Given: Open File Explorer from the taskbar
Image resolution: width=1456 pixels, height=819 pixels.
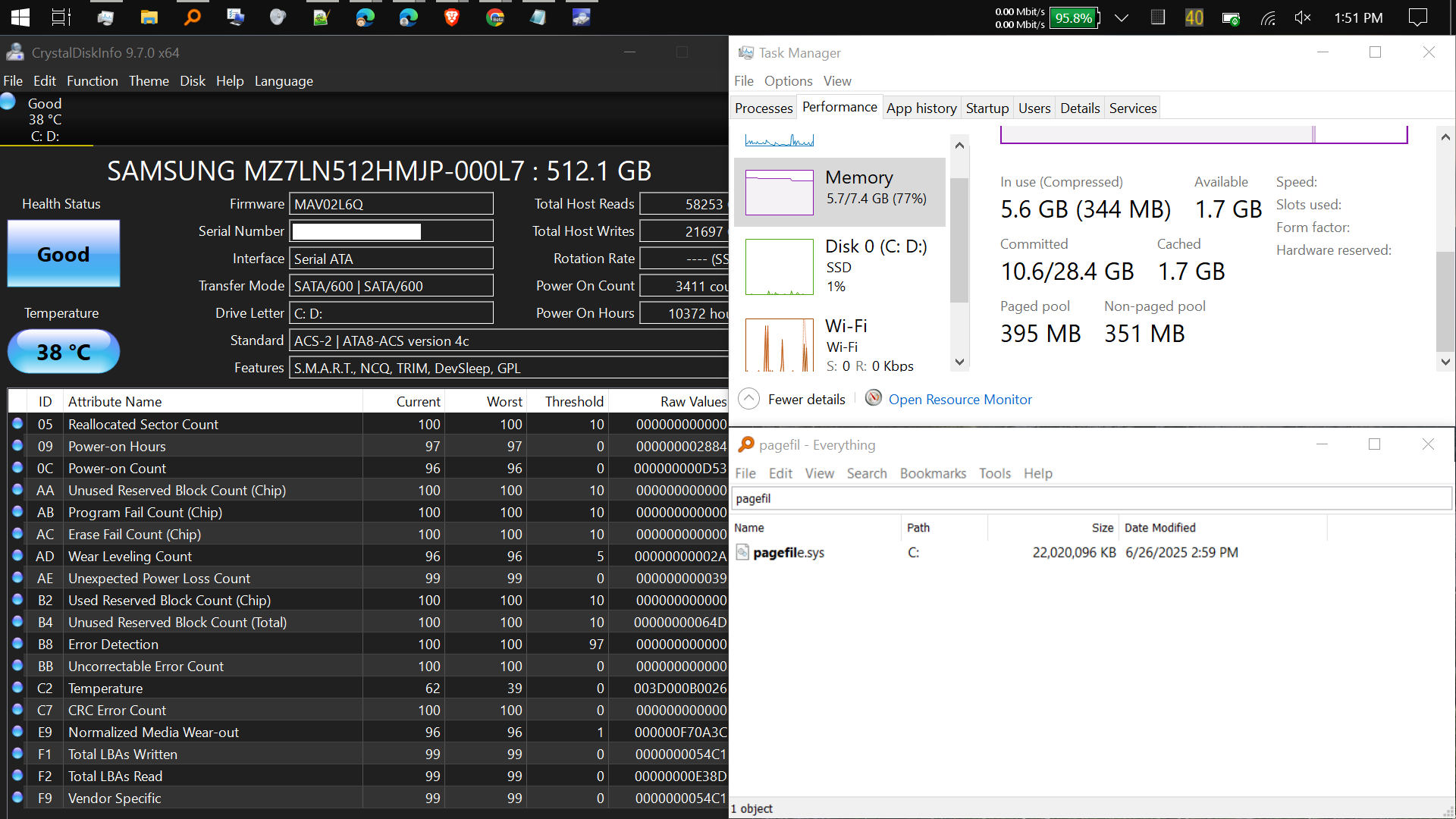Looking at the screenshot, I should pyautogui.click(x=149, y=17).
